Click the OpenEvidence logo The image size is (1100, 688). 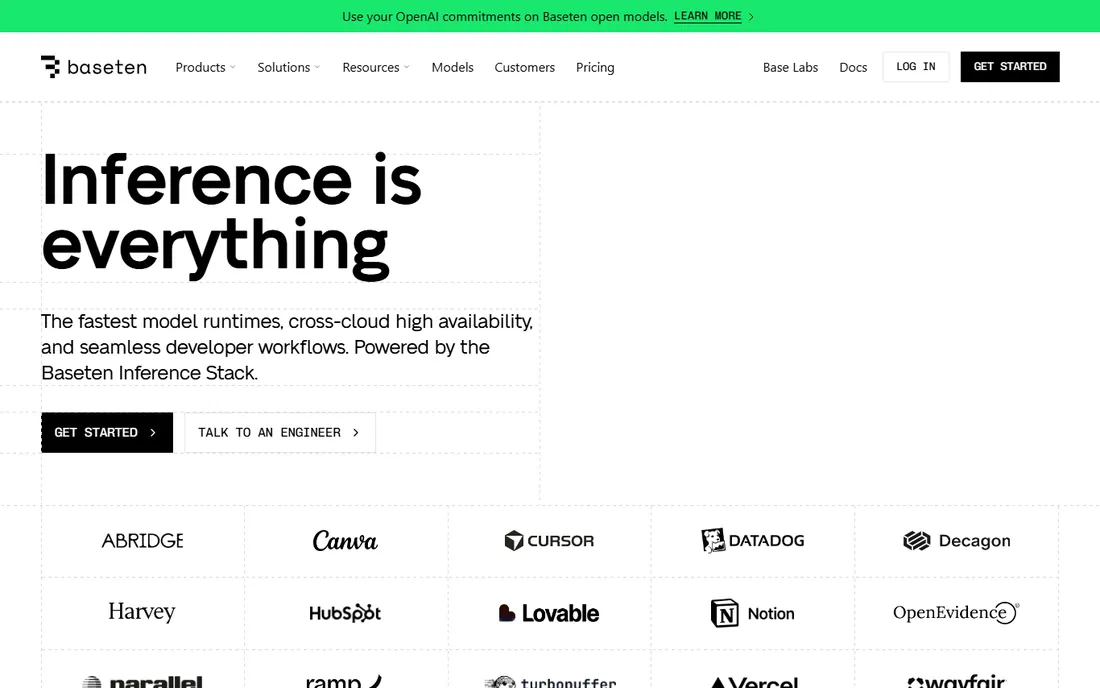[956, 612]
